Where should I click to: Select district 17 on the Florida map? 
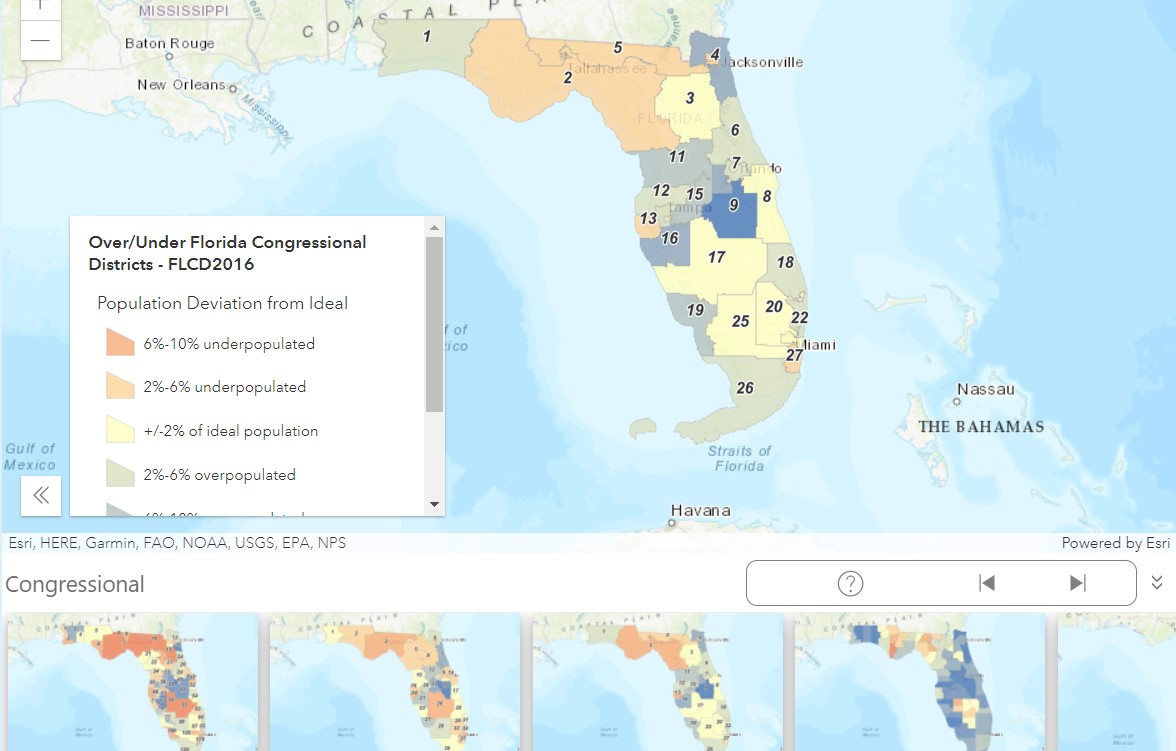pyautogui.click(x=716, y=257)
